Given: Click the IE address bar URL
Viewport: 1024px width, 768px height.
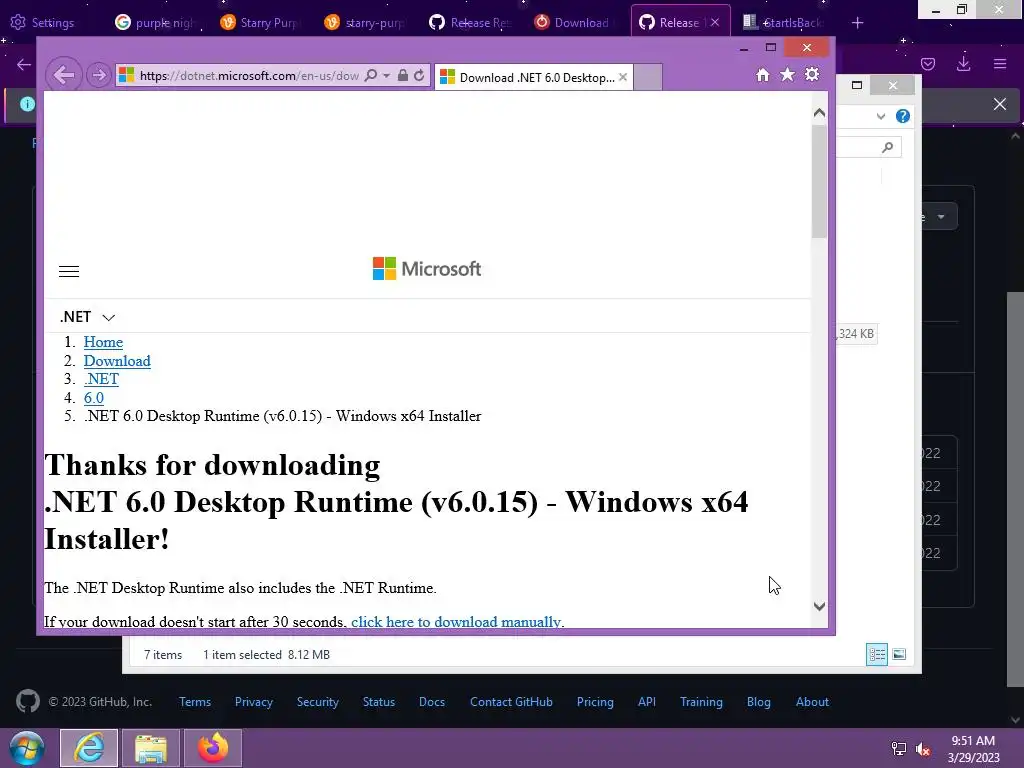Looking at the screenshot, I should (249, 76).
